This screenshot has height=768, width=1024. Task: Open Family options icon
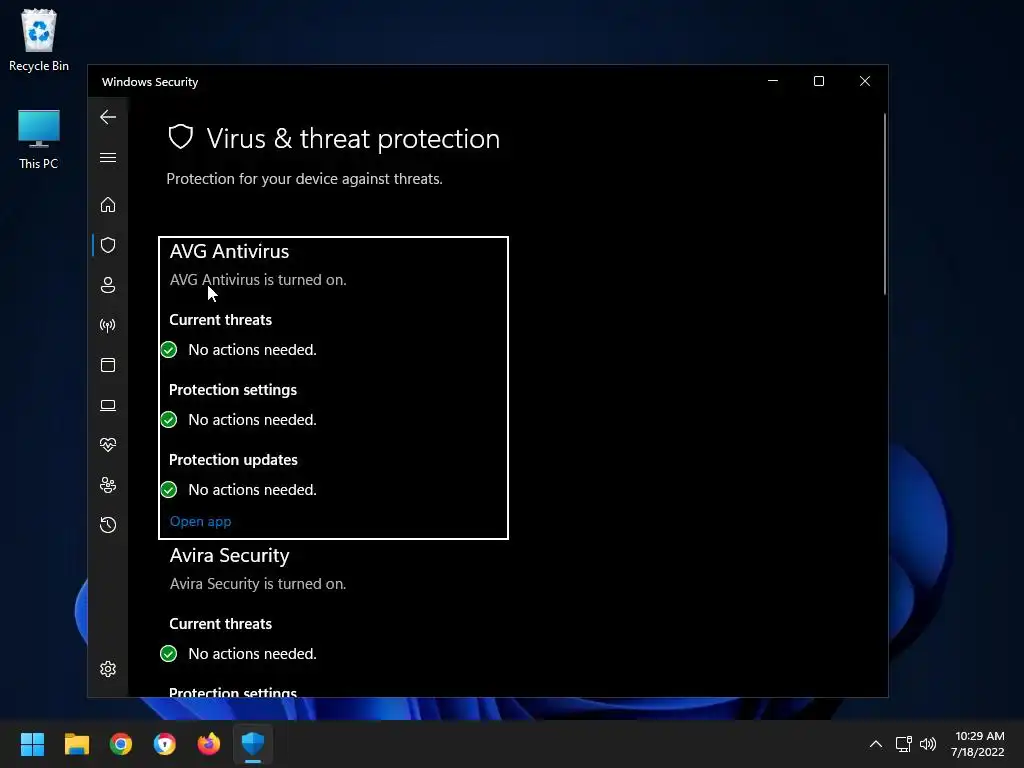[108, 485]
